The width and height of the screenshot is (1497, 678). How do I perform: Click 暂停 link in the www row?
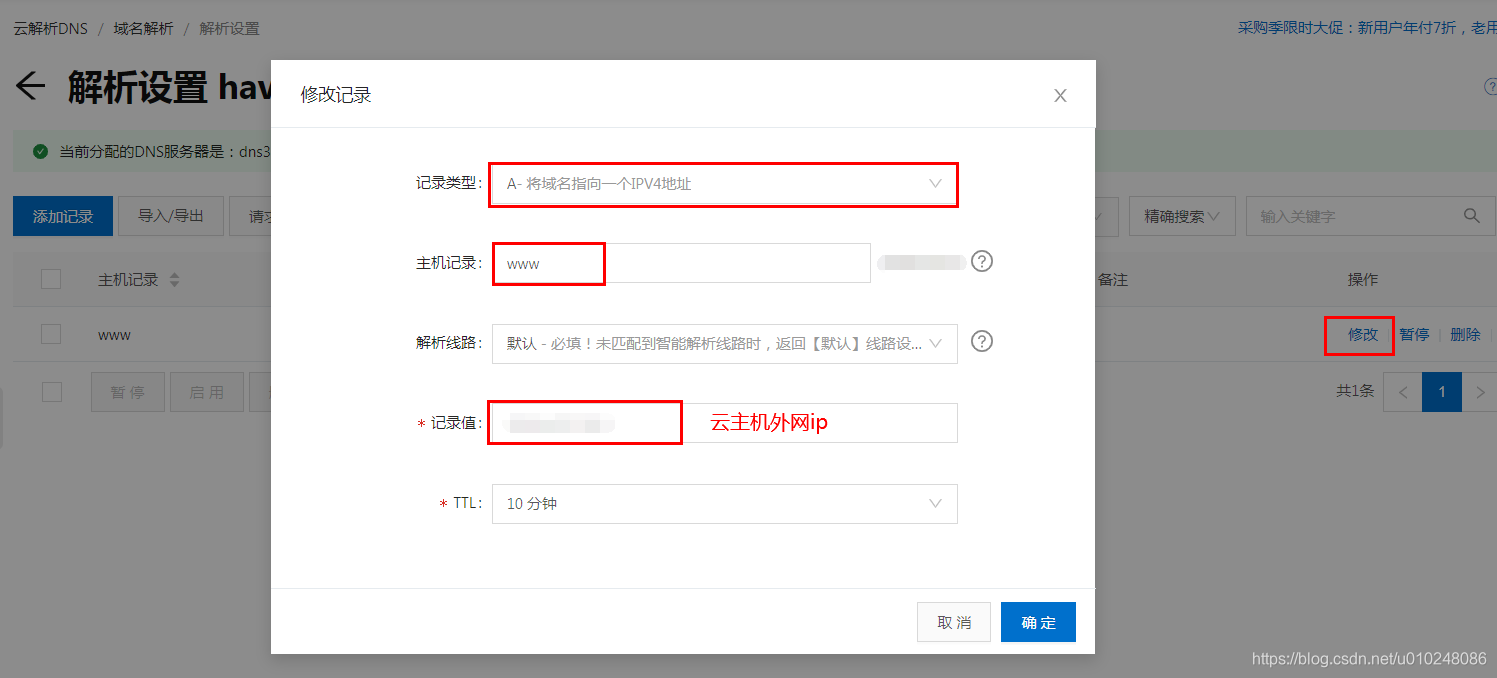1414,334
